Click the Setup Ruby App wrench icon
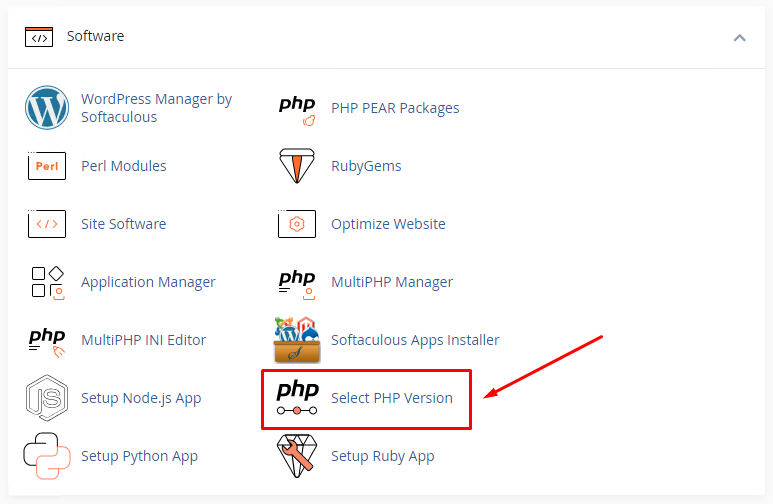This screenshot has height=504, width=773. 297,456
